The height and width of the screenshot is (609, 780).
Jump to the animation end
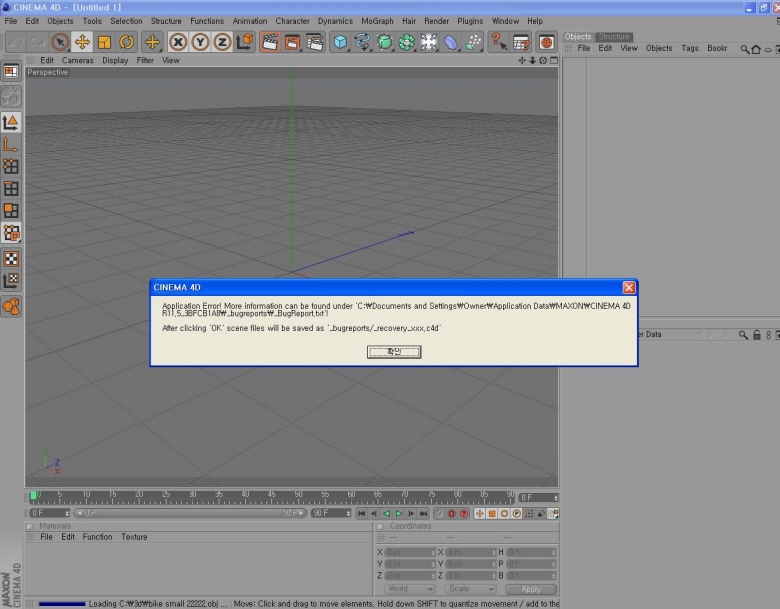coord(423,513)
